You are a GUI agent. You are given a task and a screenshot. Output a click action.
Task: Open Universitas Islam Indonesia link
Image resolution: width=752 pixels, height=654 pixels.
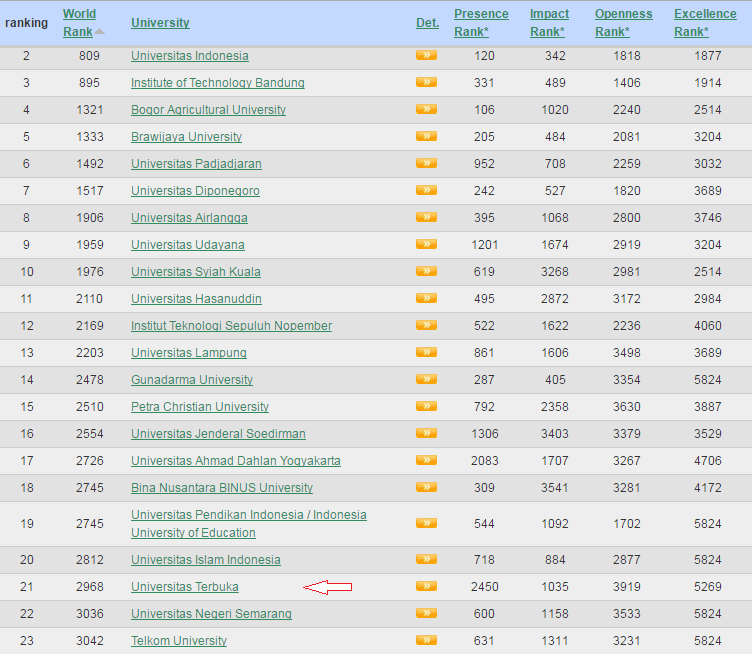(206, 560)
